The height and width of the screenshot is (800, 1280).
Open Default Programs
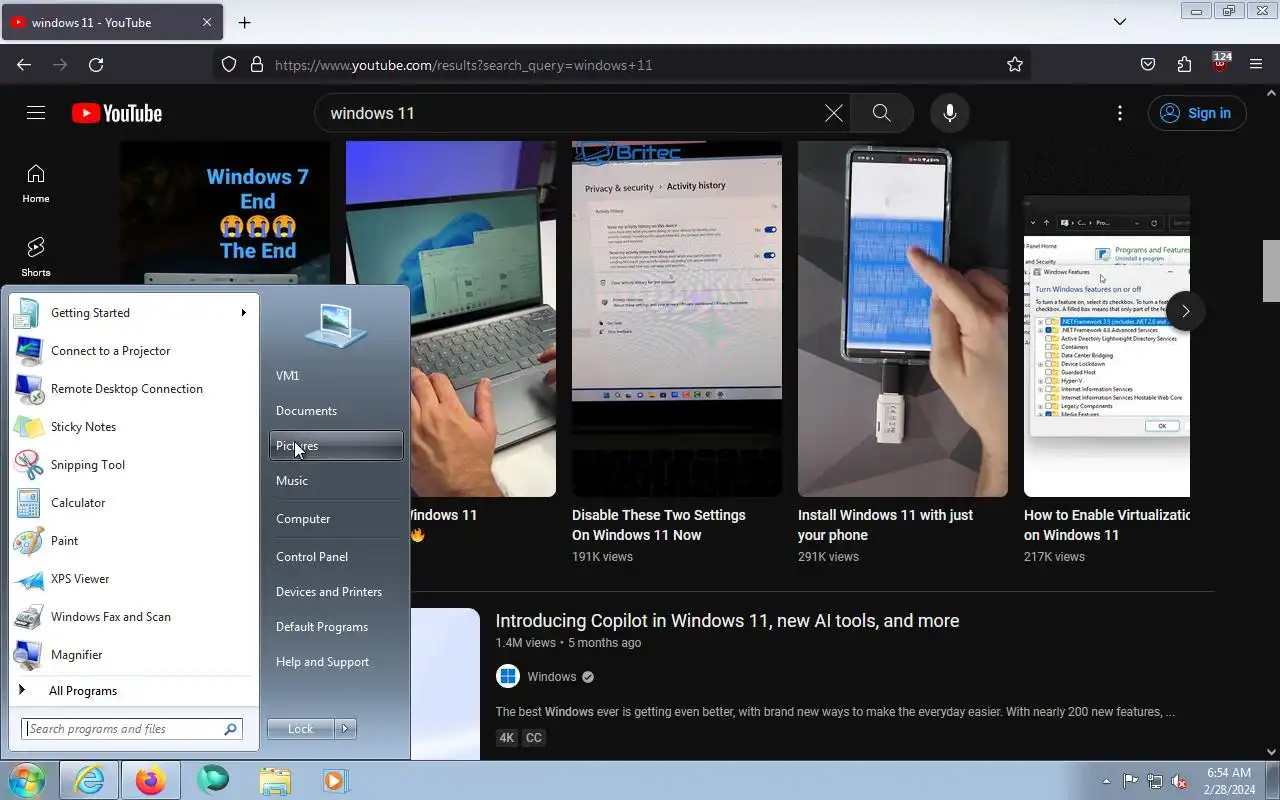point(336,627)
